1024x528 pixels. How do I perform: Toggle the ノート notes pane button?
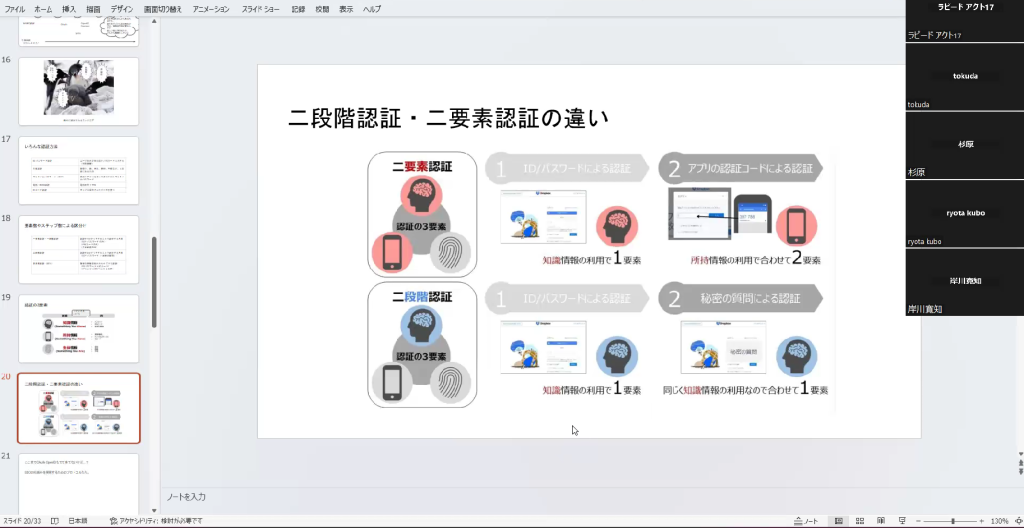(805, 521)
